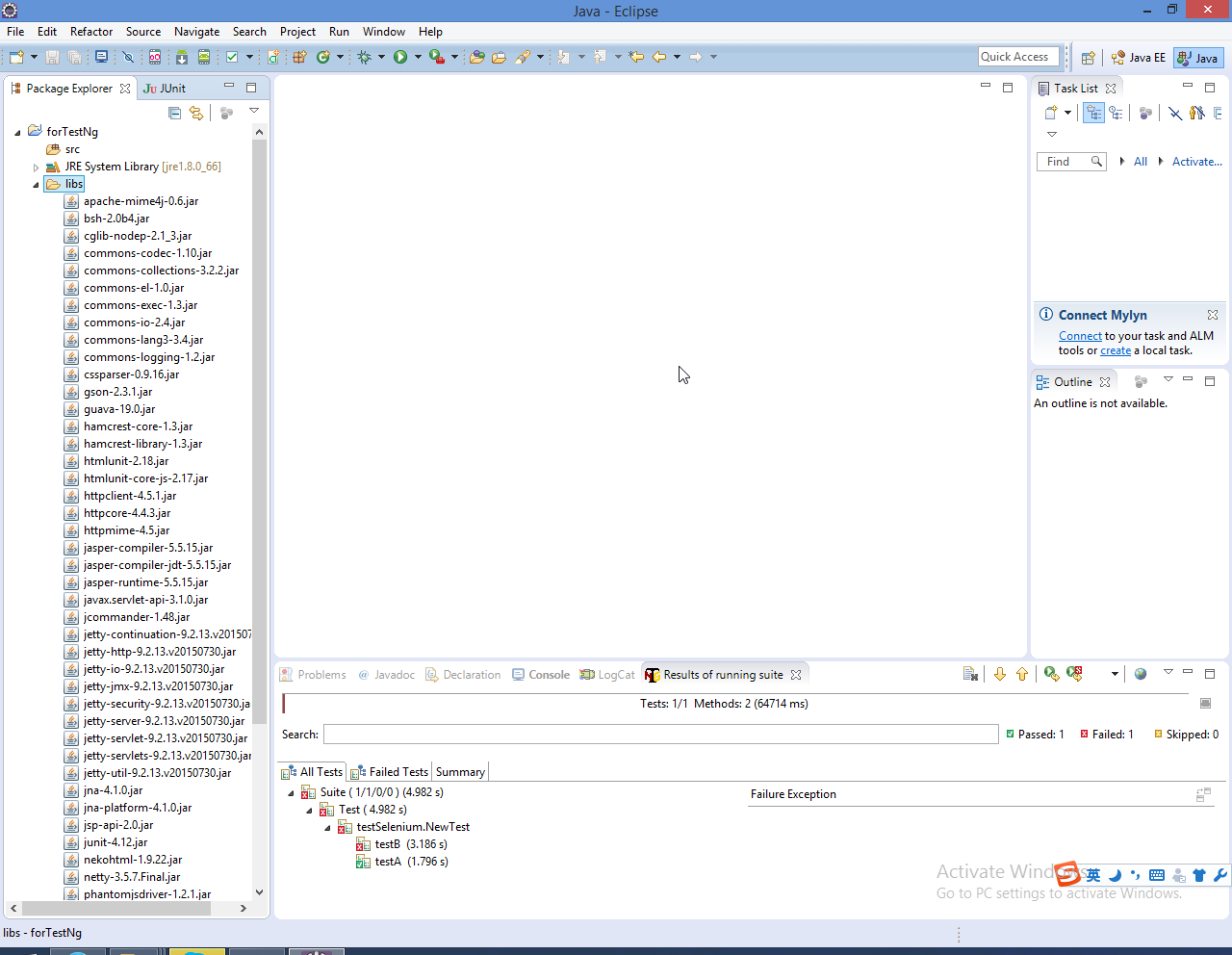Collapse the libs folder
Screen dimensions: 1232x955
point(37,184)
